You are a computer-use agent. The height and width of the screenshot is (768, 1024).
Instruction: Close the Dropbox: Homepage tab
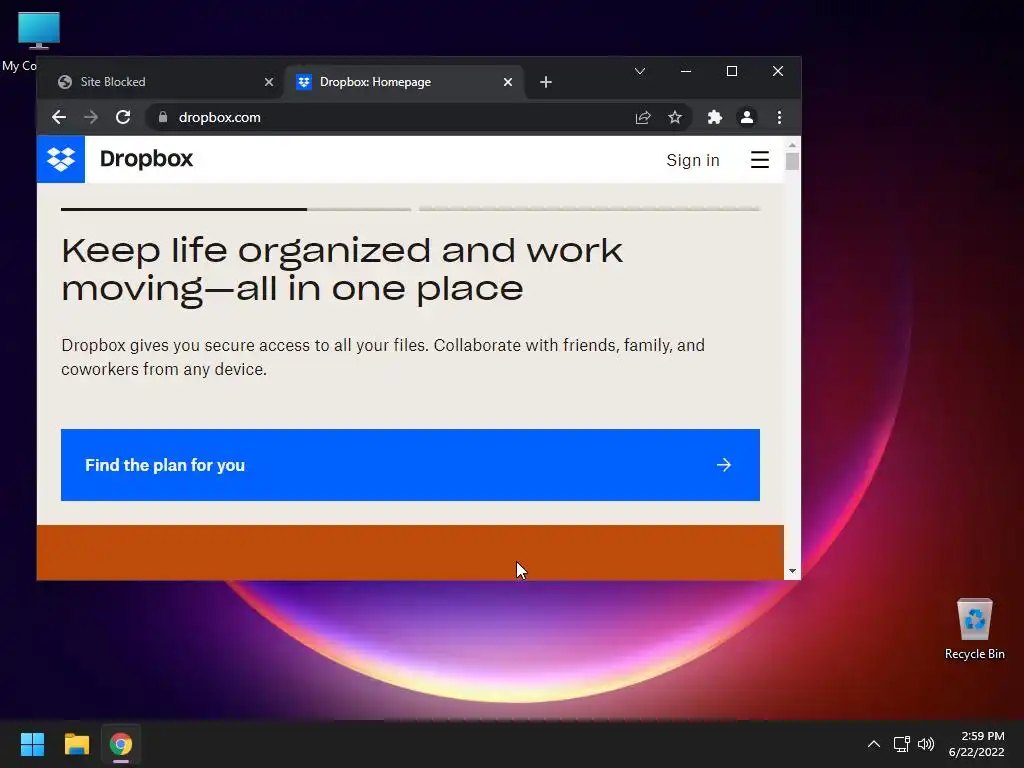pos(508,82)
